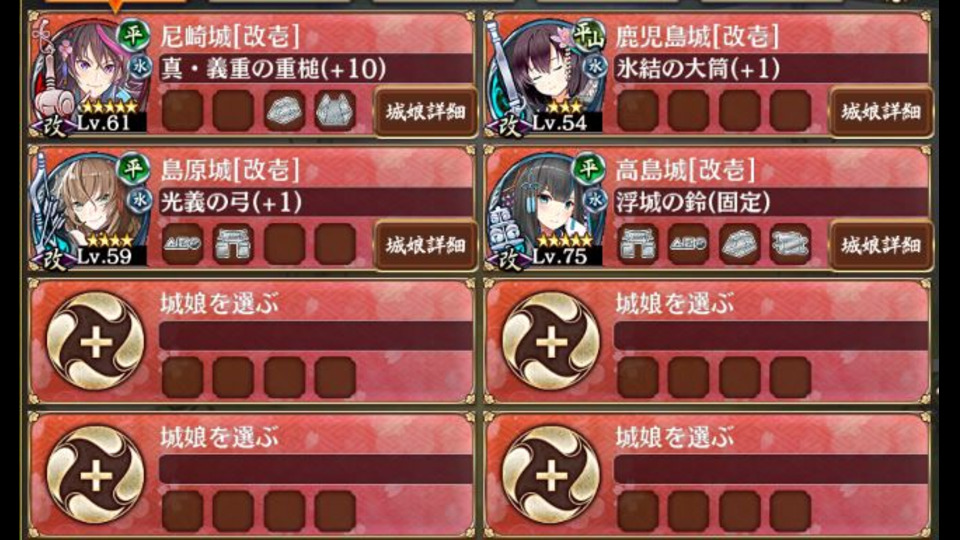Select 高島城 character portrait Lv.75
960x540 pixels.
pyautogui.click(x=546, y=210)
